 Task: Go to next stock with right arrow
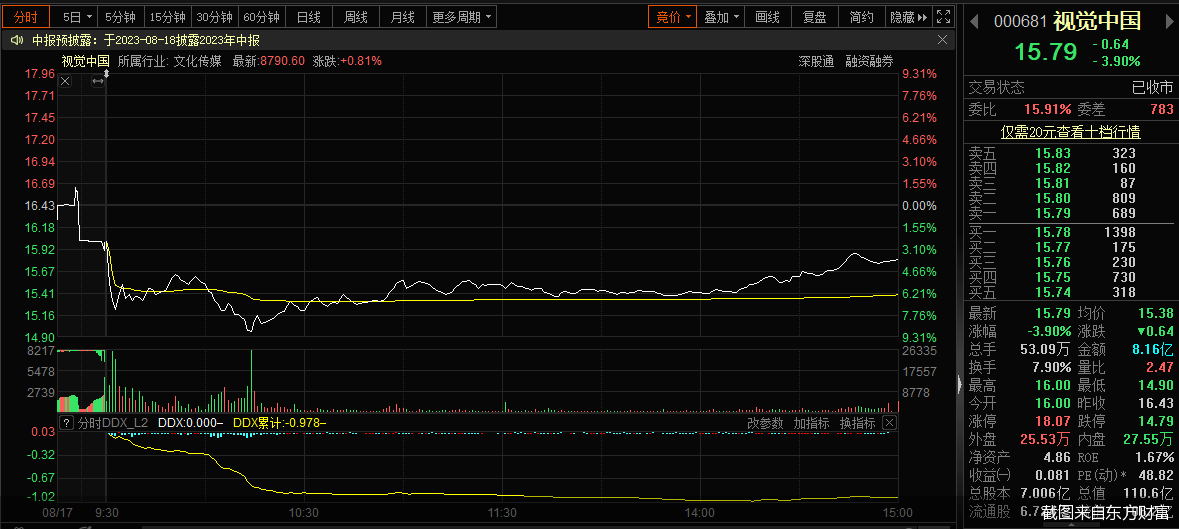click(1170, 21)
